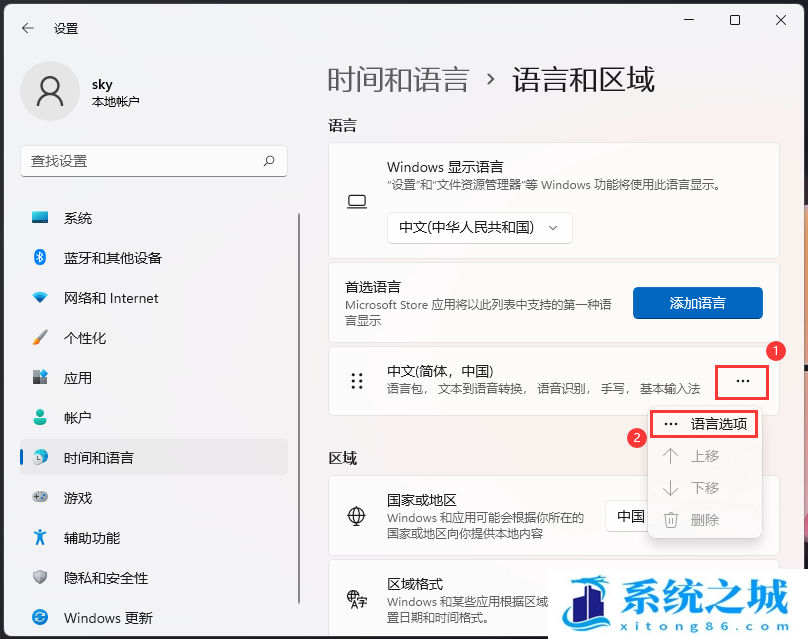Close the Settings window
The image size is (808, 639).
(781, 20)
